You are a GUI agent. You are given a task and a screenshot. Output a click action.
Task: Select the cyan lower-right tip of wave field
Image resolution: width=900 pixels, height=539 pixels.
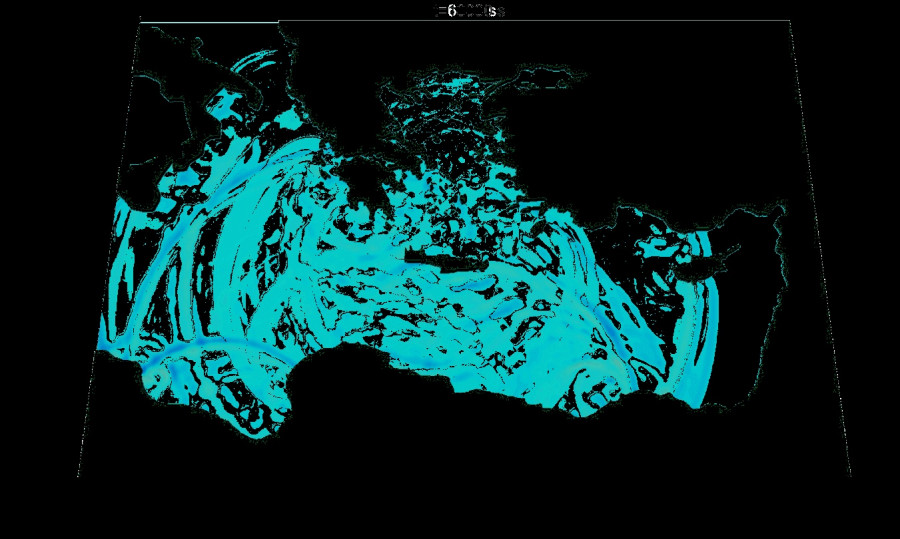tap(695, 400)
